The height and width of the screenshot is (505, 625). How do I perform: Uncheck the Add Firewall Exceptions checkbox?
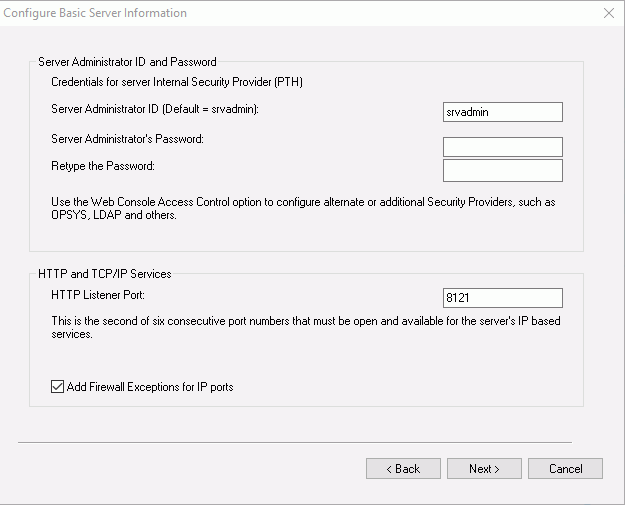(x=57, y=387)
